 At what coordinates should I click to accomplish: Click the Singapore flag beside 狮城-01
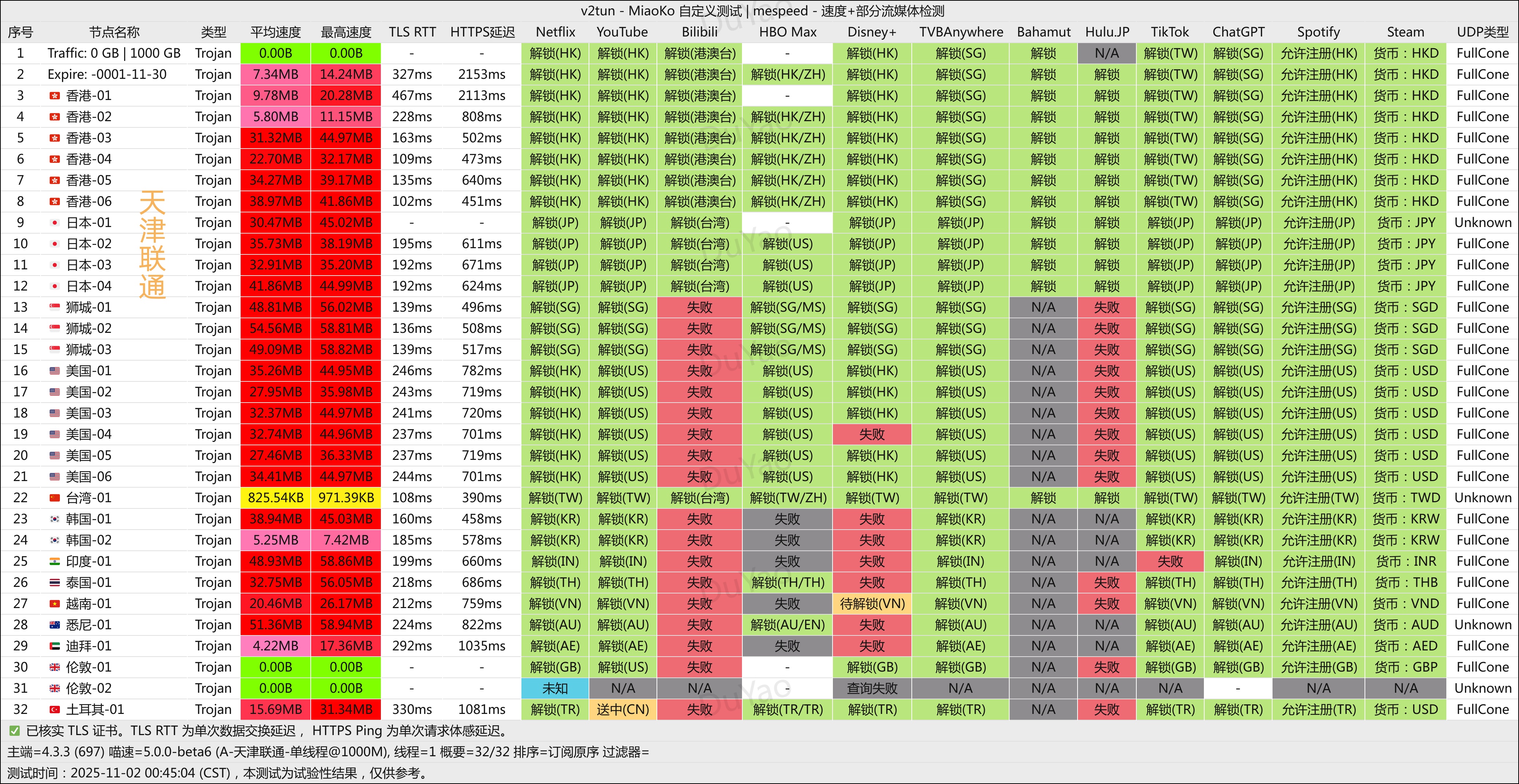tap(54, 307)
